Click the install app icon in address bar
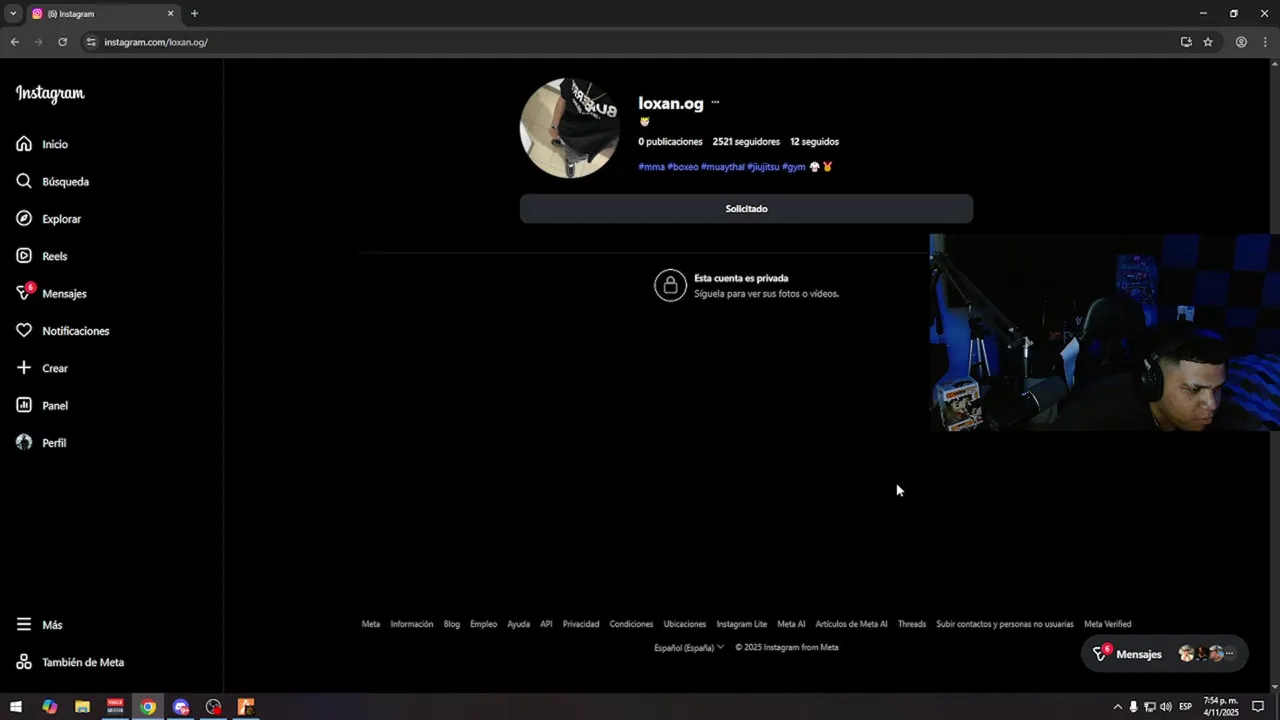The height and width of the screenshot is (720, 1280). click(1186, 42)
